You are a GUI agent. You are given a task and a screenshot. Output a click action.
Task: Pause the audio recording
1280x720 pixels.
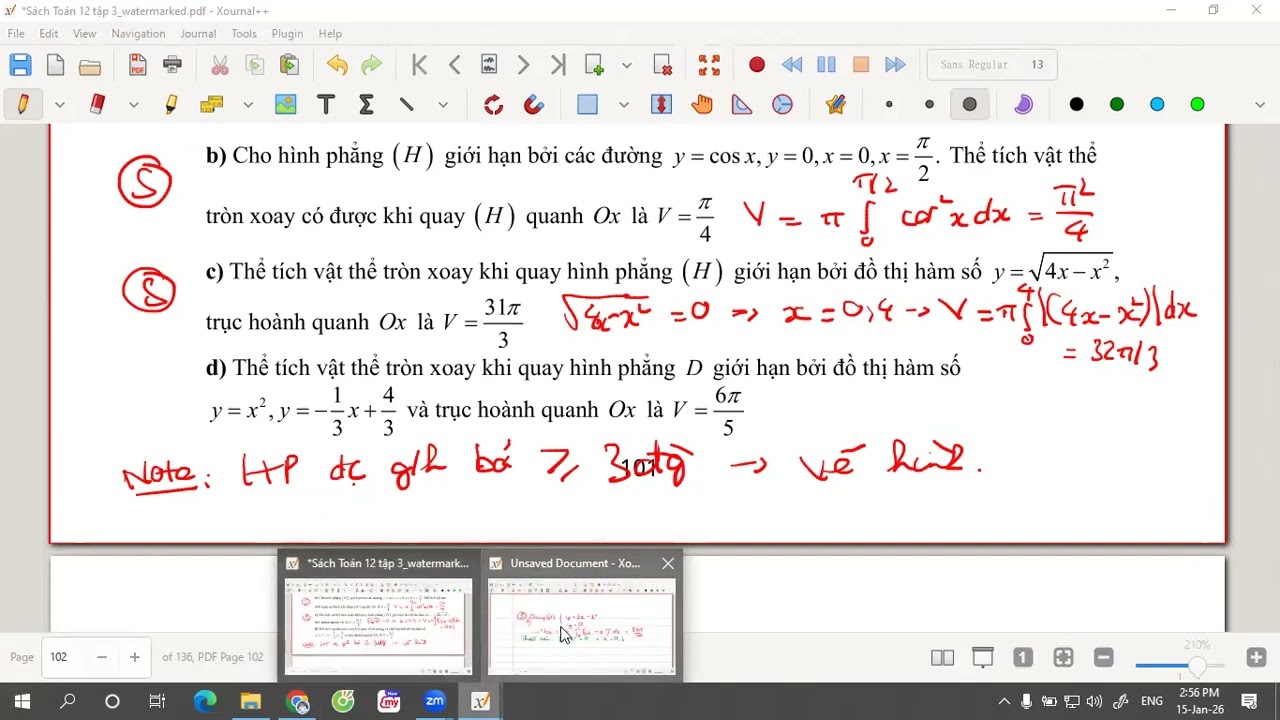(x=826, y=65)
